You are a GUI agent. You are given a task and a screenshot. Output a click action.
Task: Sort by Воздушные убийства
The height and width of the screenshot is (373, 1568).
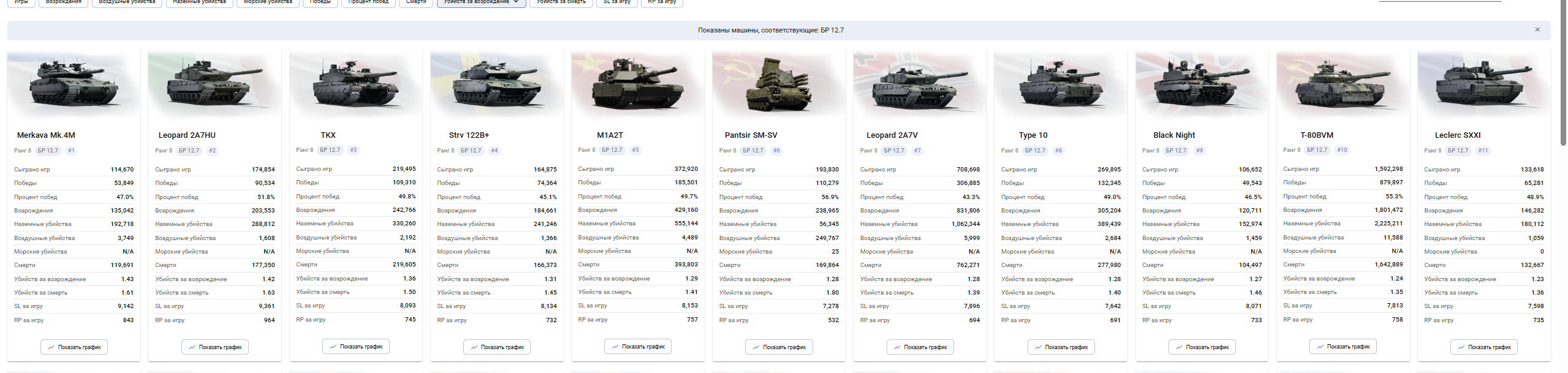point(127,2)
